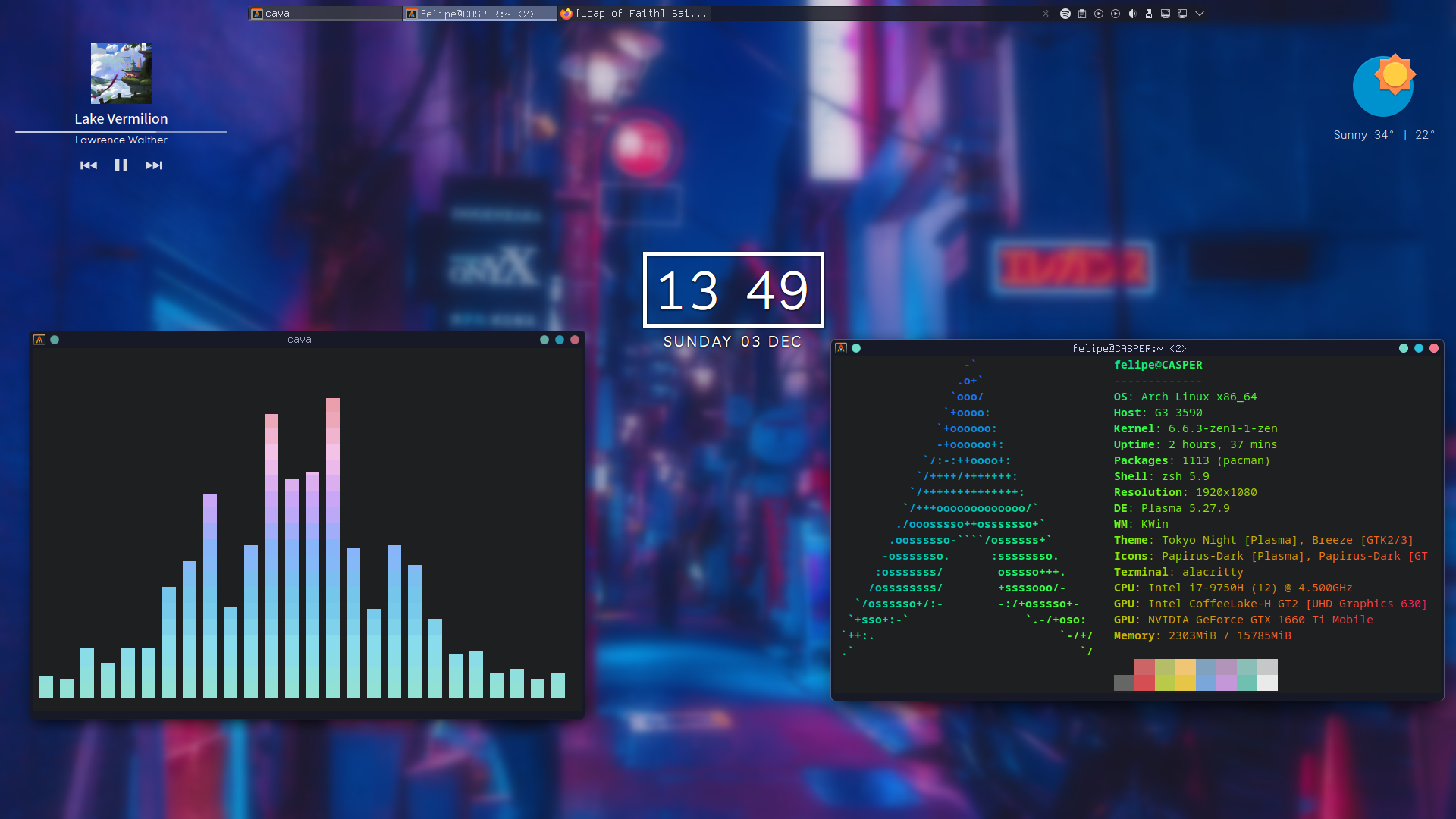Open the cava window's Alacritty icon menu

pyautogui.click(x=39, y=340)
